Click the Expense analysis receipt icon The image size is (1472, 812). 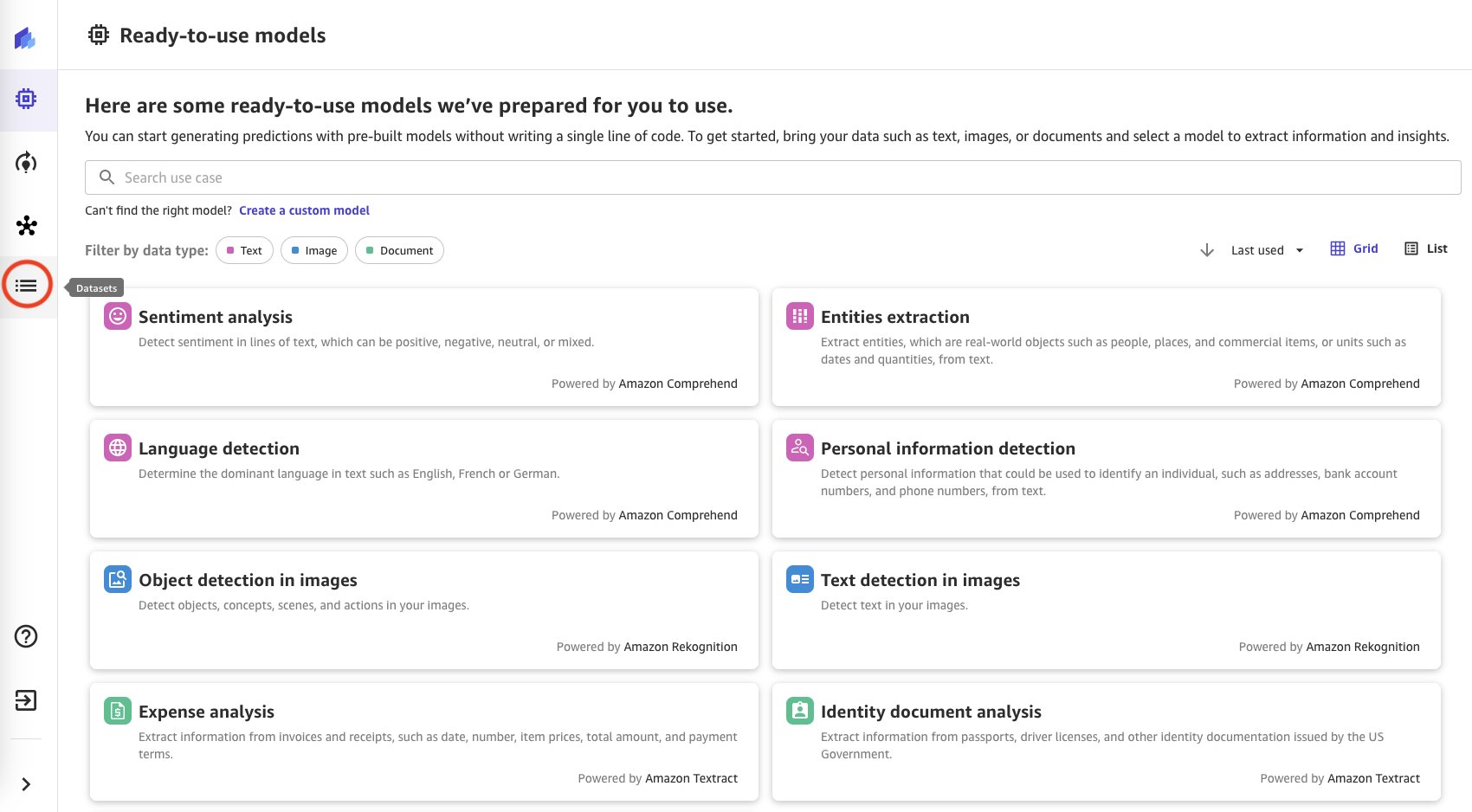point(118,711)
